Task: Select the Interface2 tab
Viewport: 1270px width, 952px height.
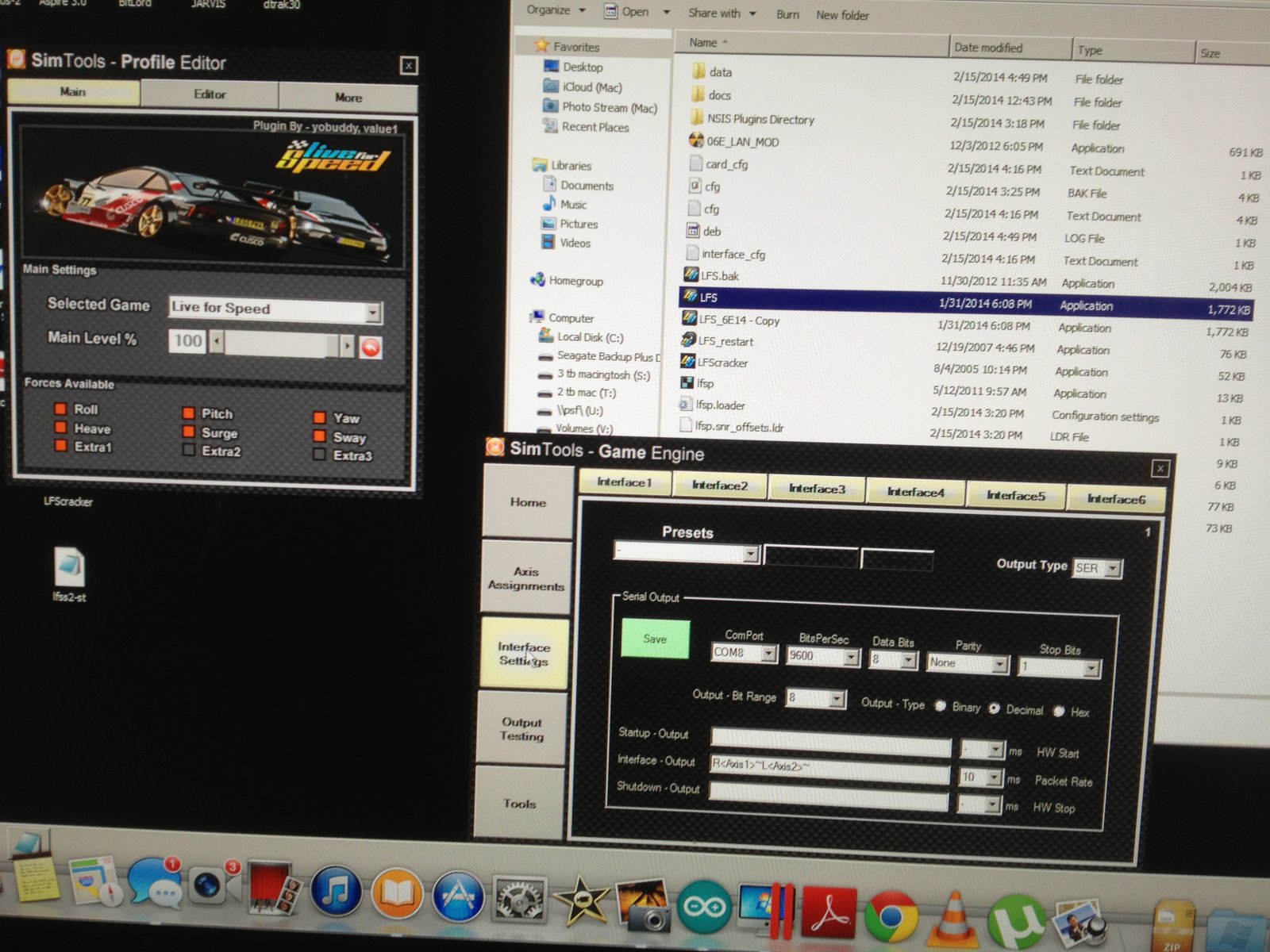Action: pyautogui.click(x=720, y=485)
